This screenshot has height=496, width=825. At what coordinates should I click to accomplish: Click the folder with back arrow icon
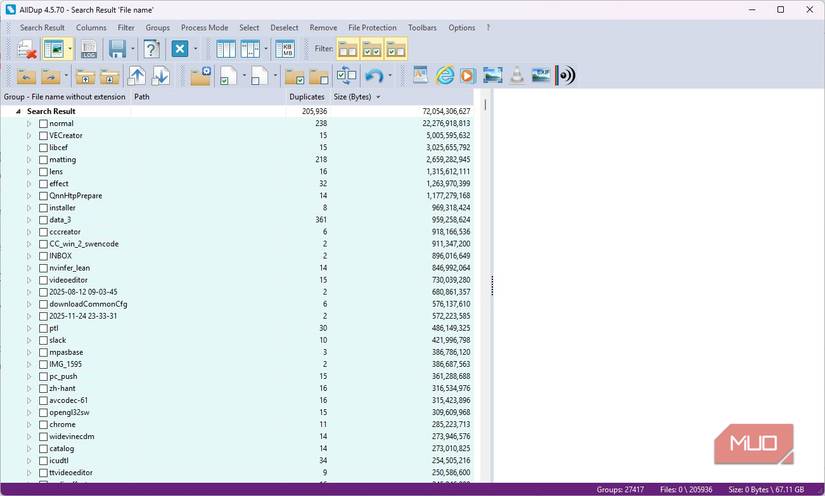(x=26, y=76)
